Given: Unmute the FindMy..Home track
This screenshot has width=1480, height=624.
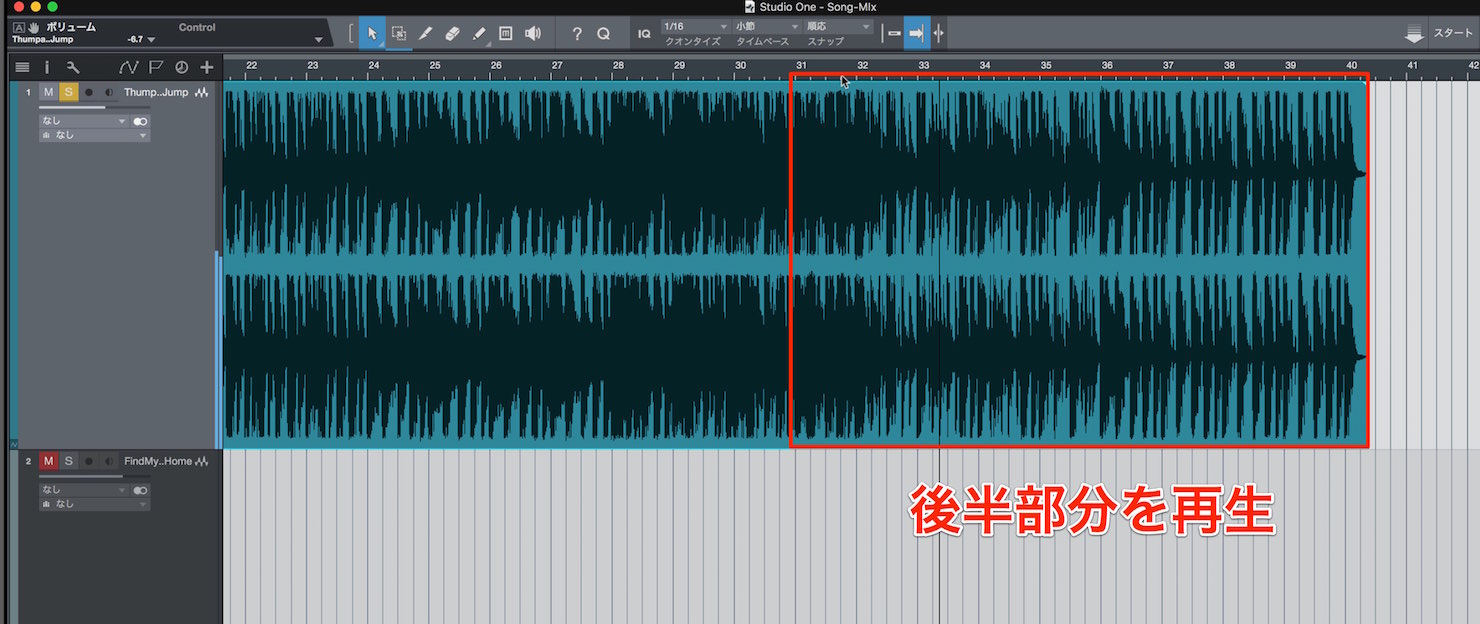Looking at the screenshot, I should coord(48,462).
